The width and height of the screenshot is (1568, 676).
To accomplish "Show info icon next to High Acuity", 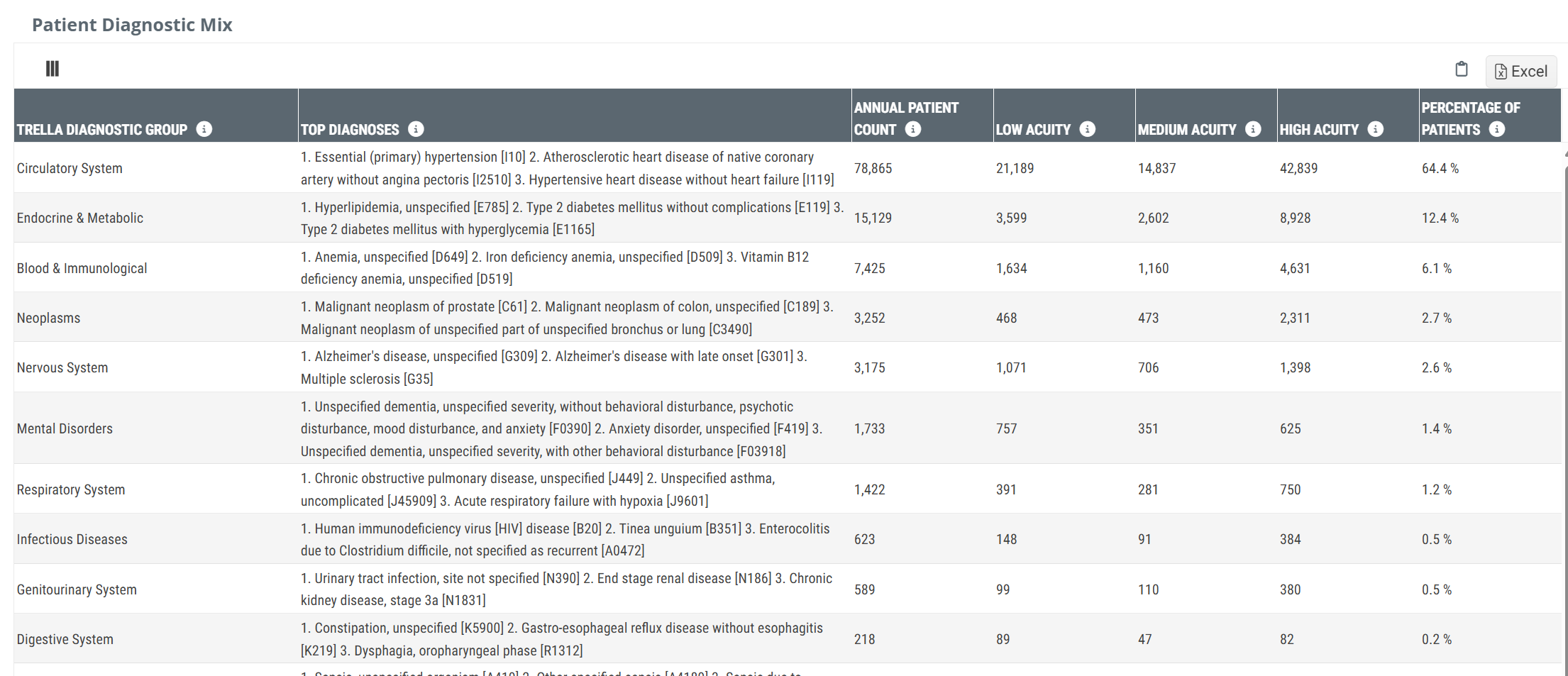I will coord(1376,129).
